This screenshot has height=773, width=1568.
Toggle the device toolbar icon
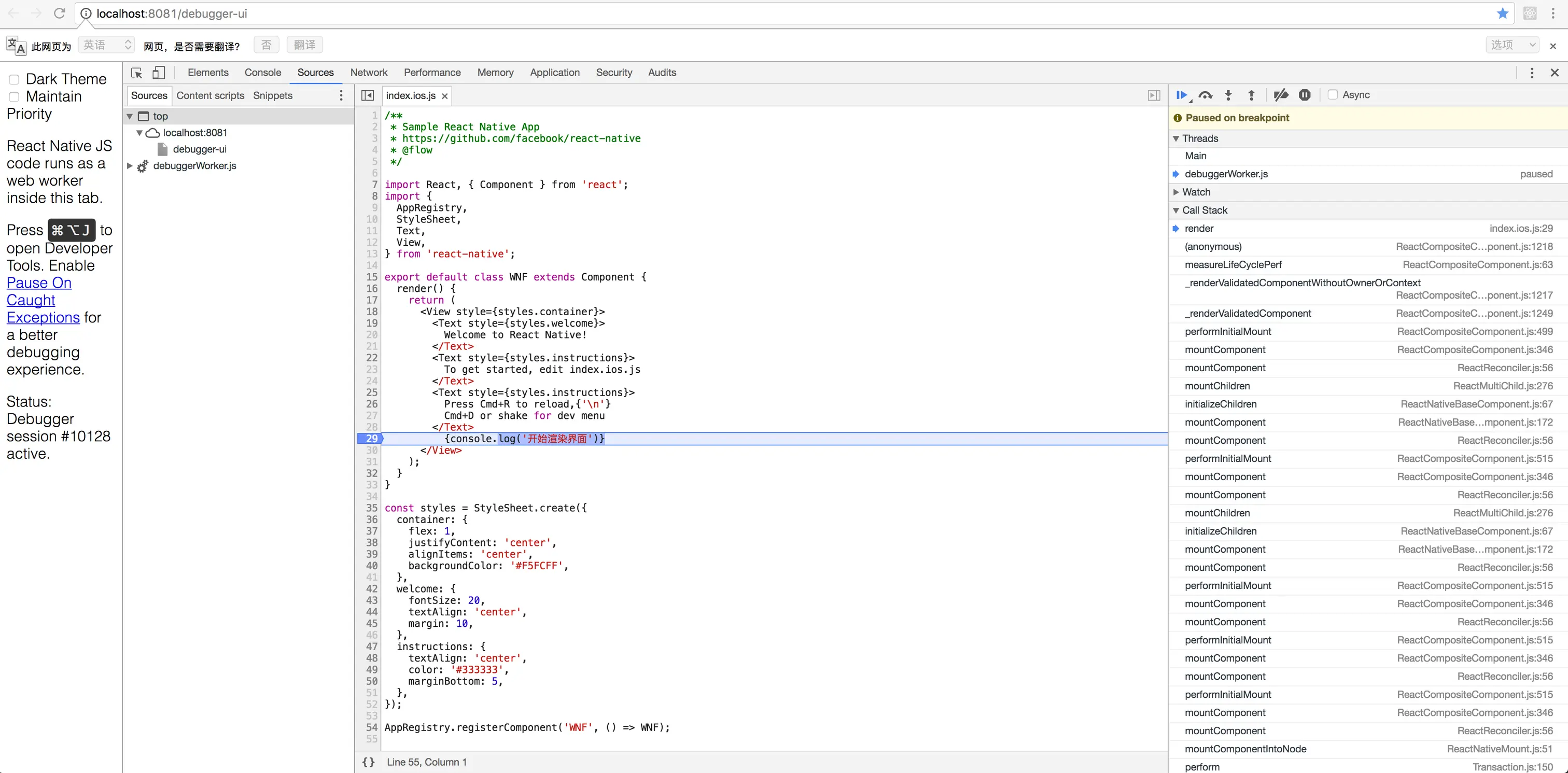click(x=158, y=73)
